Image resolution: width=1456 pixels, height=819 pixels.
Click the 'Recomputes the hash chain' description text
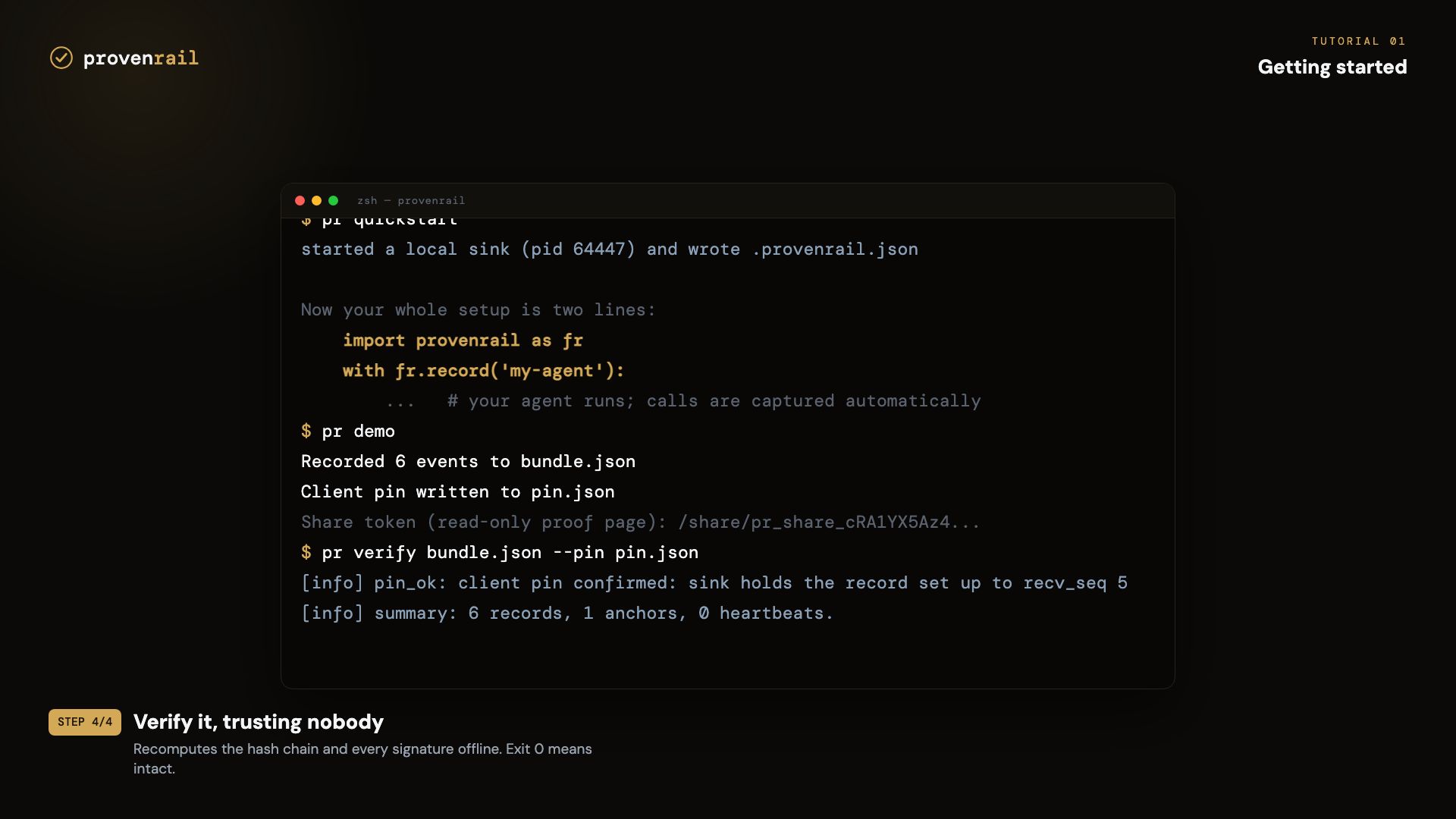tap(362, 758)
